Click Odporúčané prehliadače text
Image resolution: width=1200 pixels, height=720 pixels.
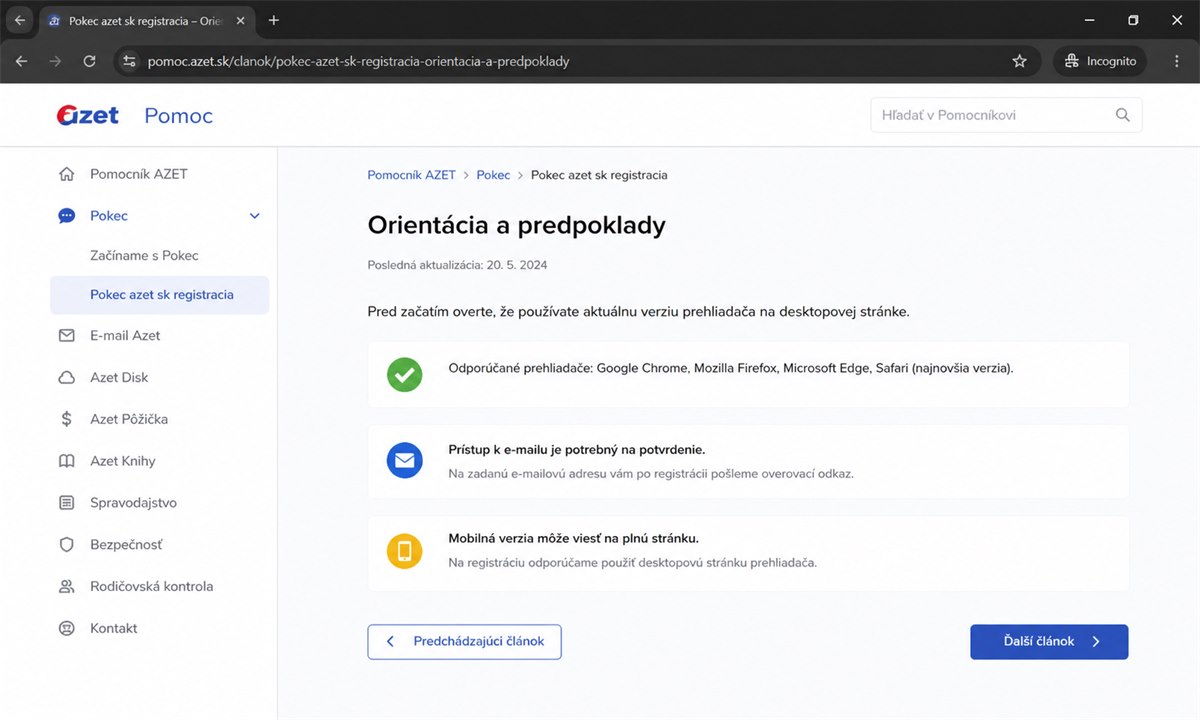click(731, 368)
